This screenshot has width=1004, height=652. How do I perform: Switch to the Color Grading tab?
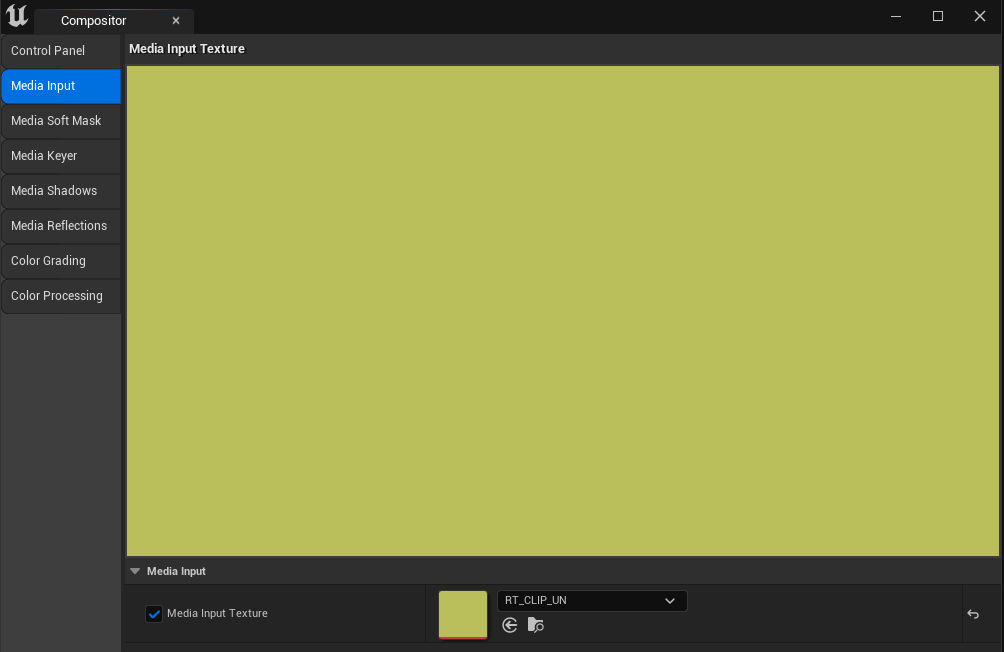[x=60, y=261]
